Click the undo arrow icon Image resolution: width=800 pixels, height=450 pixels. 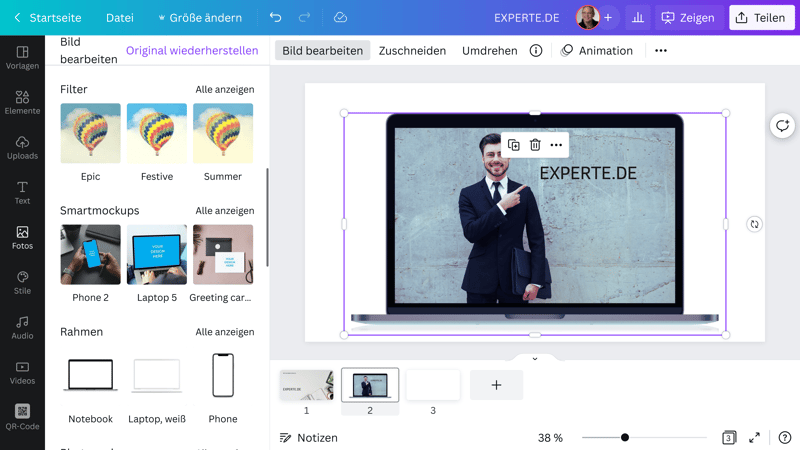pos(276,17)
